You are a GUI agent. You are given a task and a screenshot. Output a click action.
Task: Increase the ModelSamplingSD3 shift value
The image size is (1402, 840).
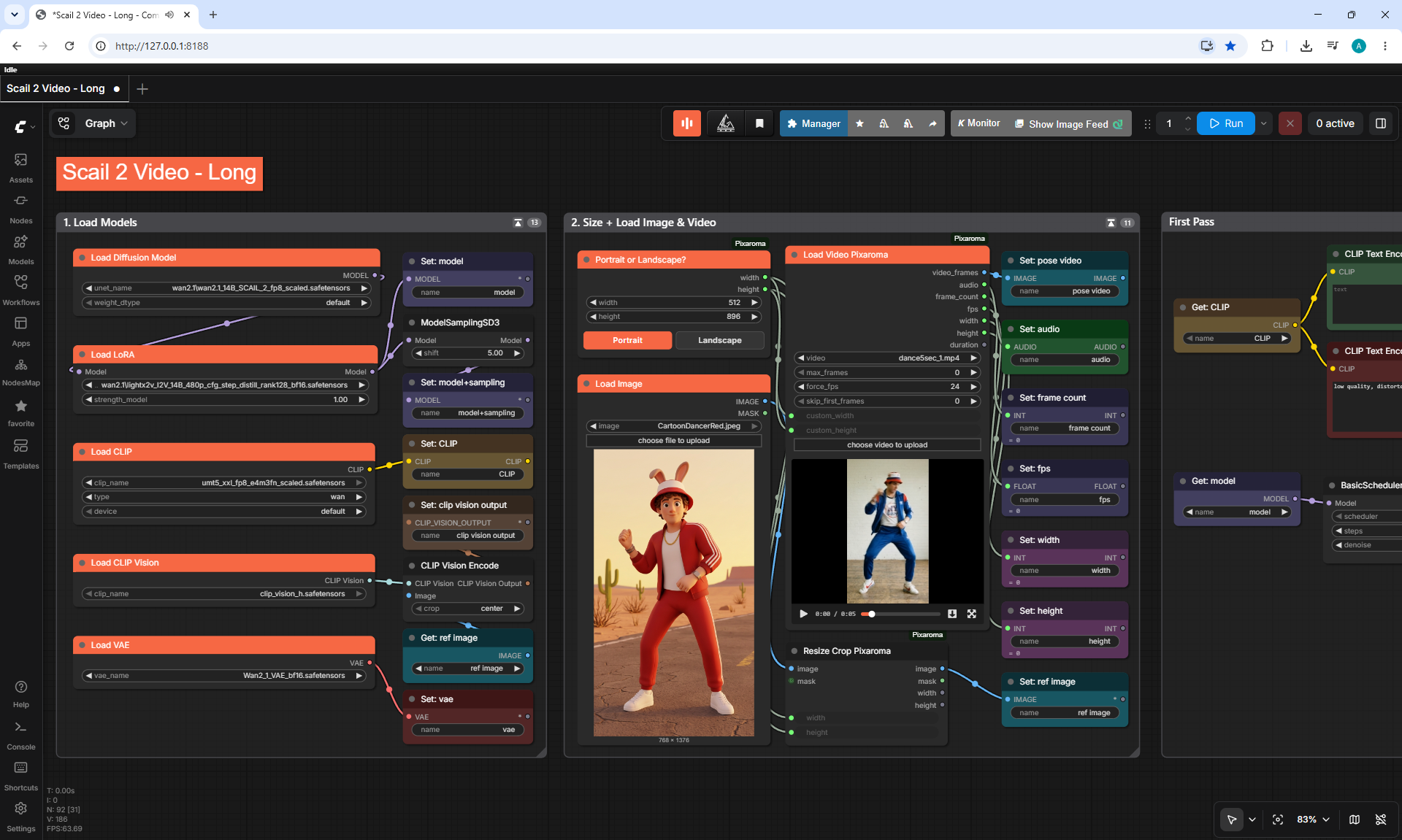pos(518,353)
